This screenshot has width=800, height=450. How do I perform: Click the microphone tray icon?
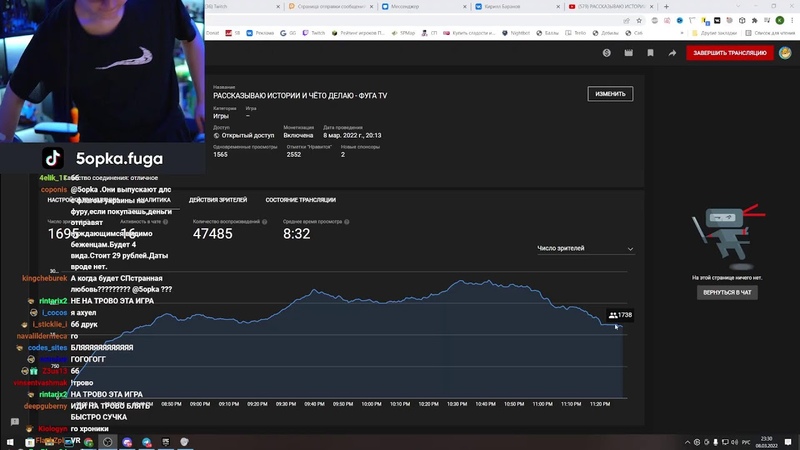click(715, 442)
